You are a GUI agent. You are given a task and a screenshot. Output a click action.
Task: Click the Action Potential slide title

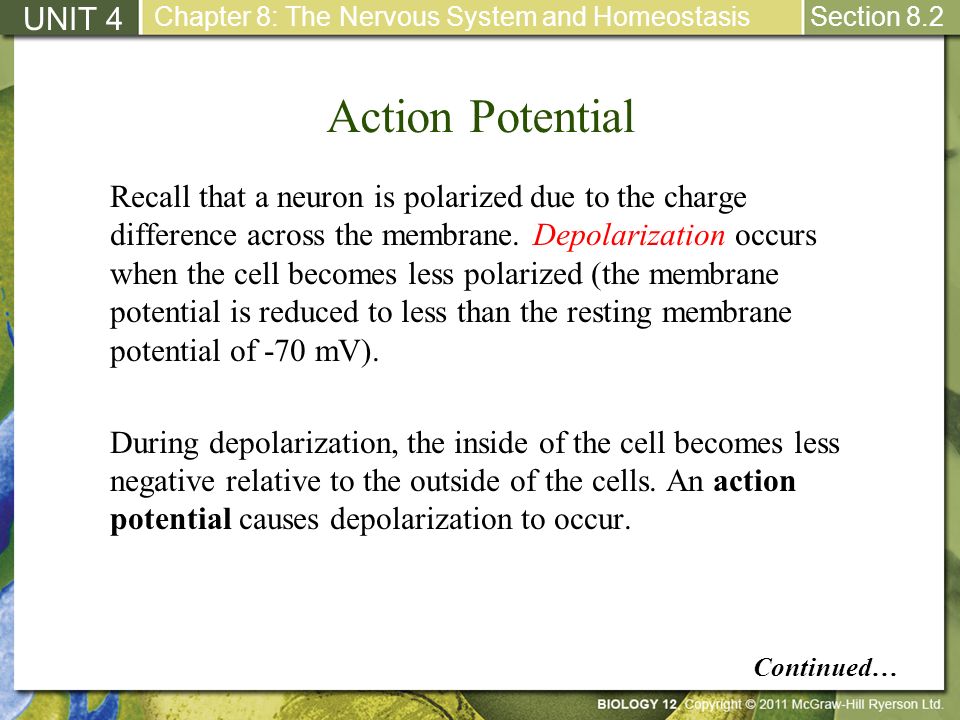click(481, 116)
